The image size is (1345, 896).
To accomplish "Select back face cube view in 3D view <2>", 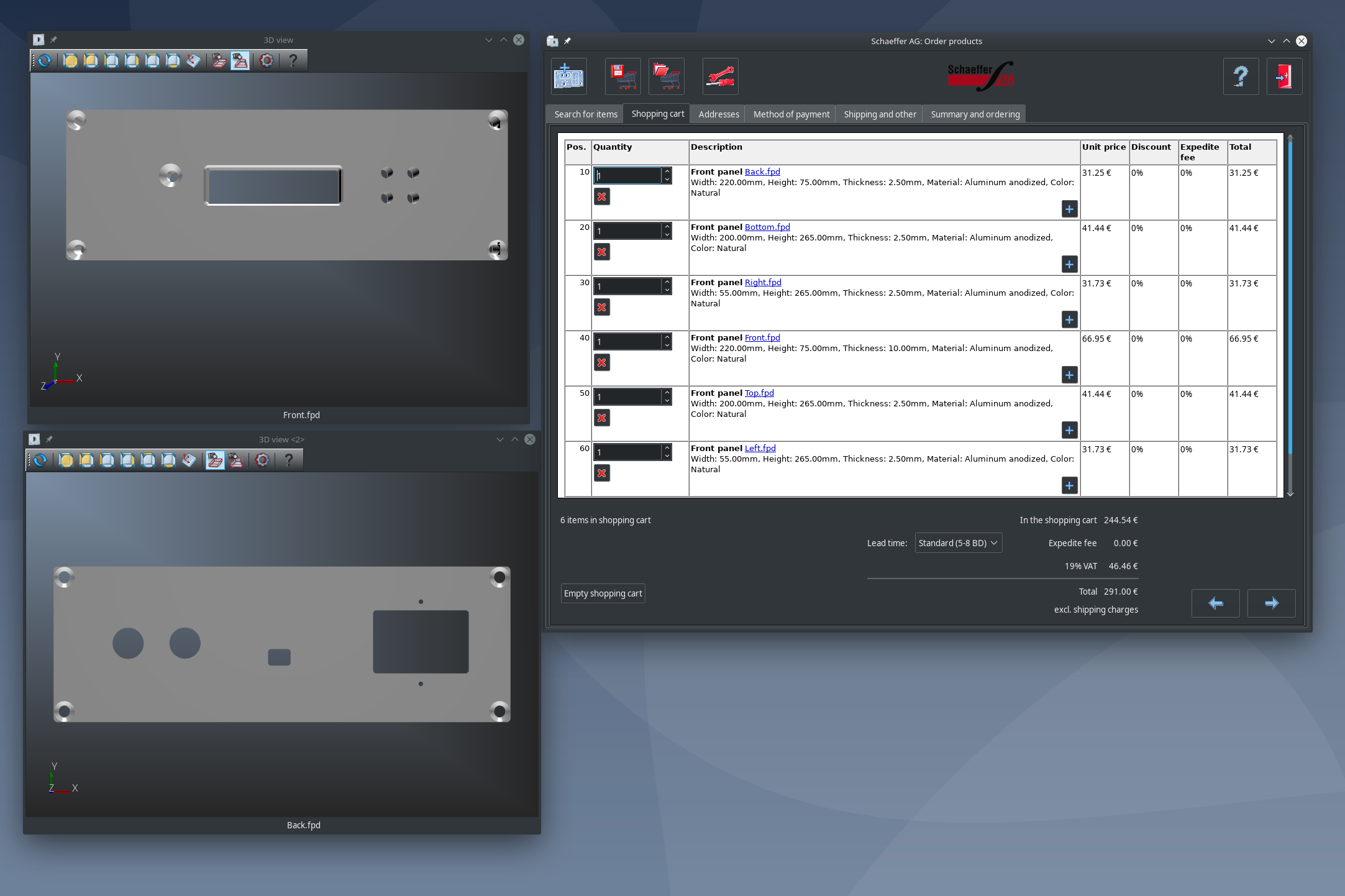I will 86,460.
